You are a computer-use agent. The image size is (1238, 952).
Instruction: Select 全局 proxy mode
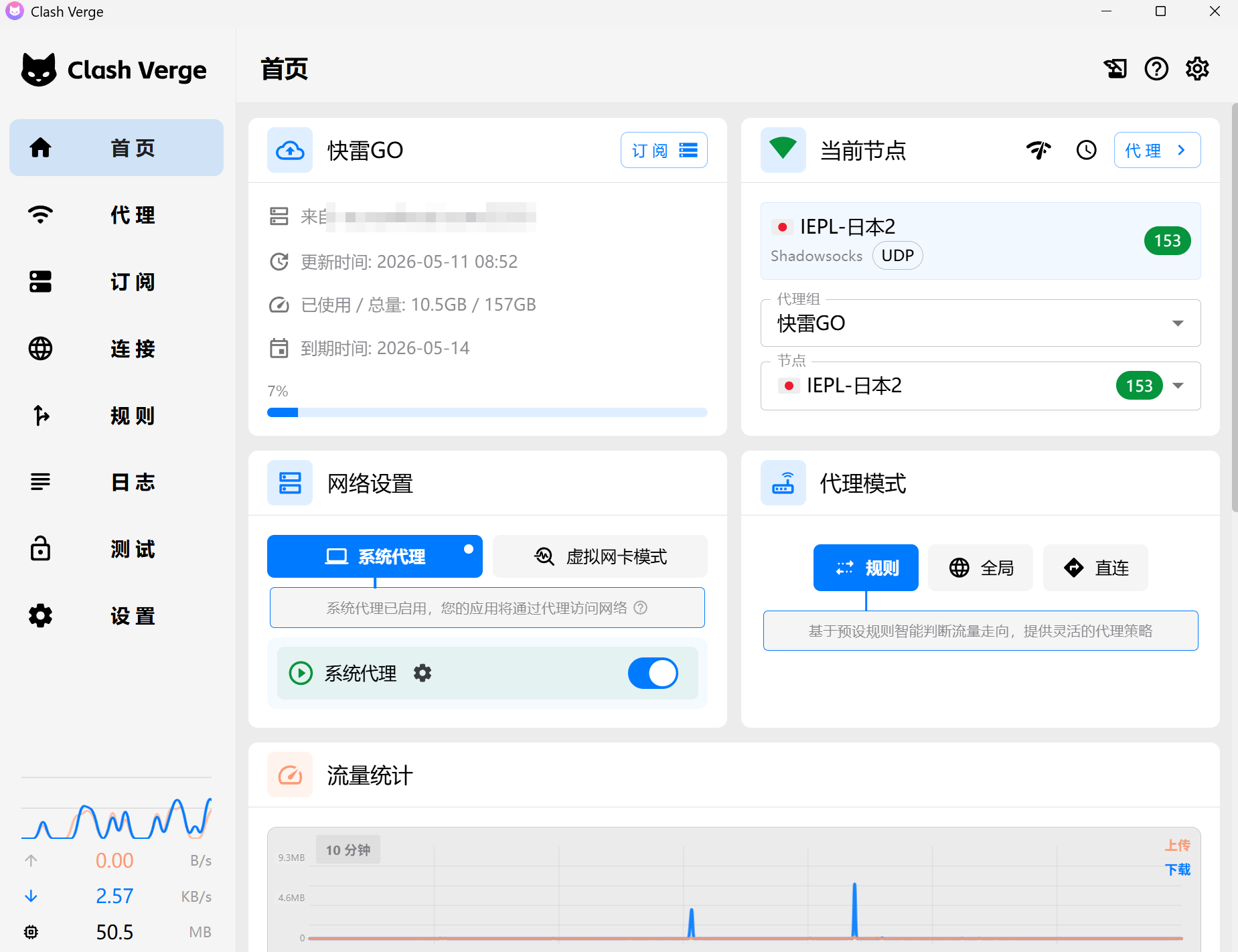click(x=981, y=568)
